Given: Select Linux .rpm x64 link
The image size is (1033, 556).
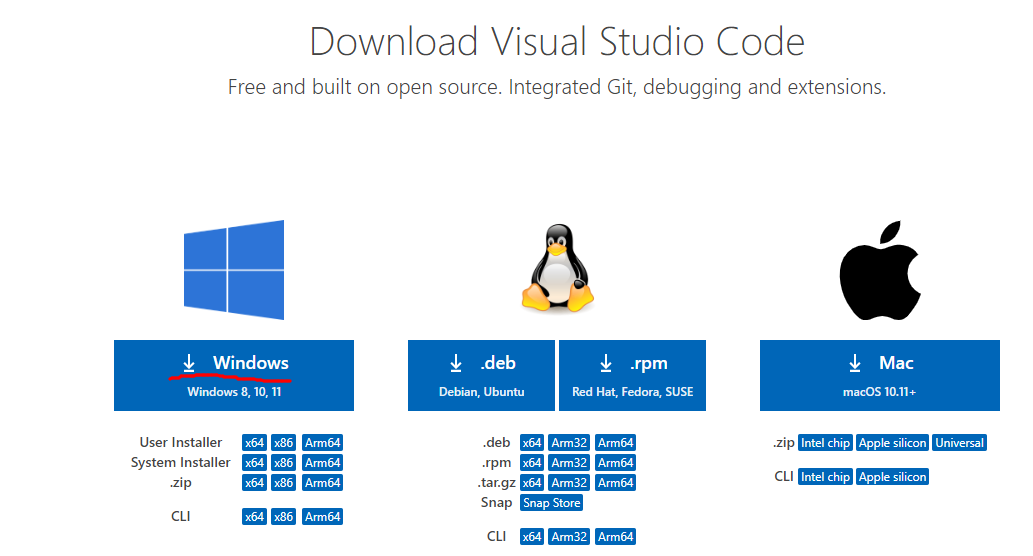Looking at the screenshot, I should point(532,462).
